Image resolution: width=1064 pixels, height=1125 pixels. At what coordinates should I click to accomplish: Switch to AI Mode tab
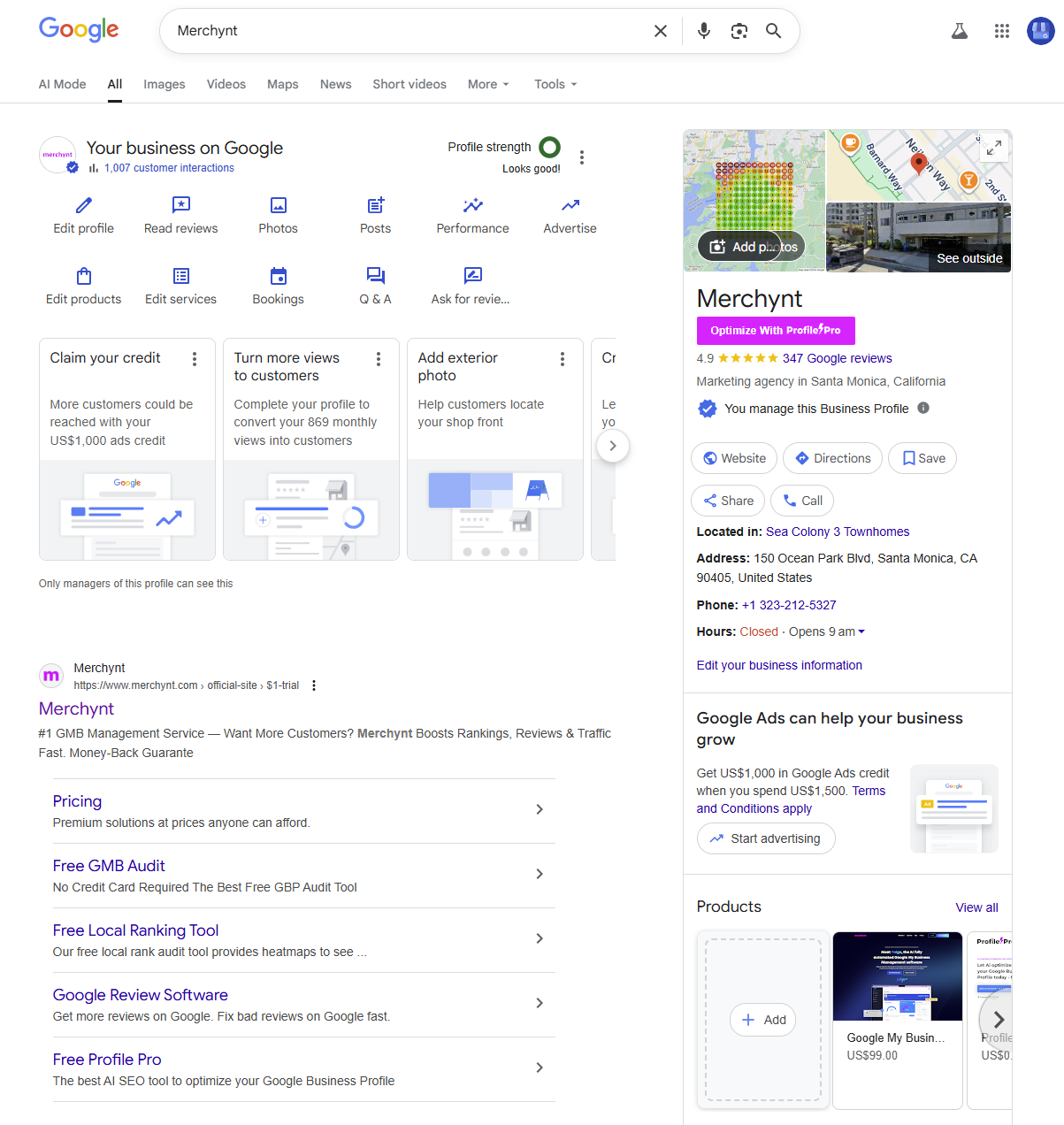63,84
